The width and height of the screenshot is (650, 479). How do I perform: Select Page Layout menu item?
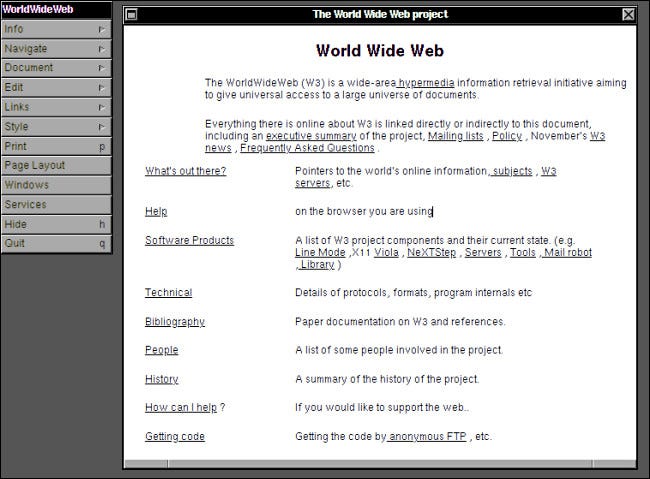56,165
